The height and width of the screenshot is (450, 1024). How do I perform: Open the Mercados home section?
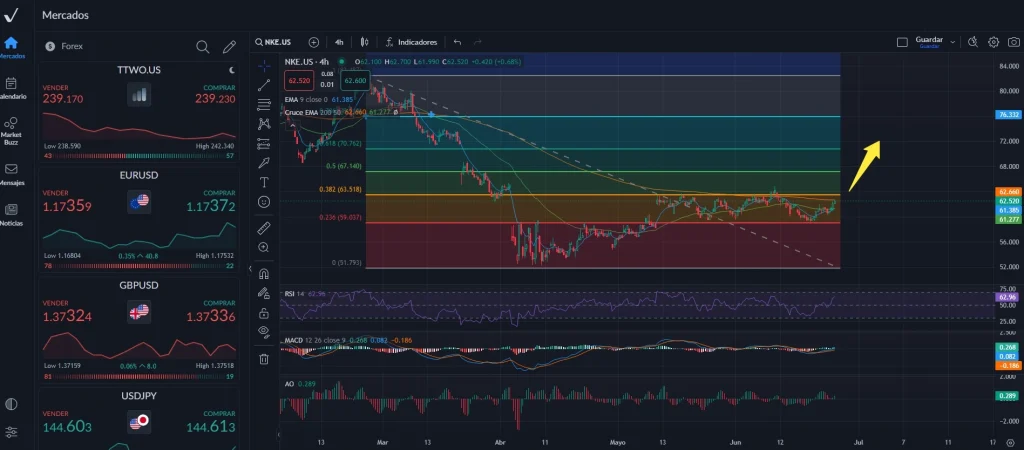pyautogui.click(x=10, y=48)
